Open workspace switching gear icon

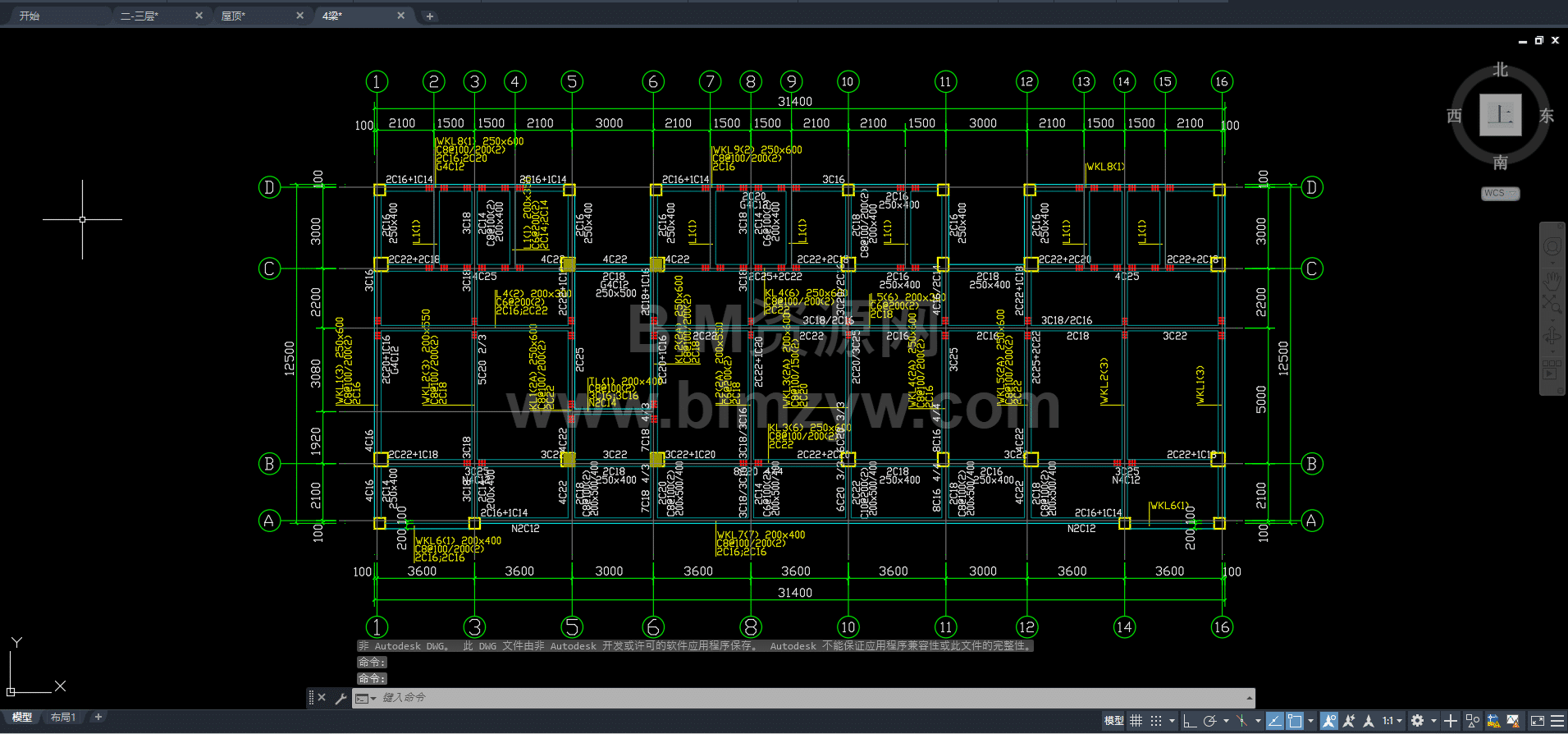click(x=1417, y=721)
